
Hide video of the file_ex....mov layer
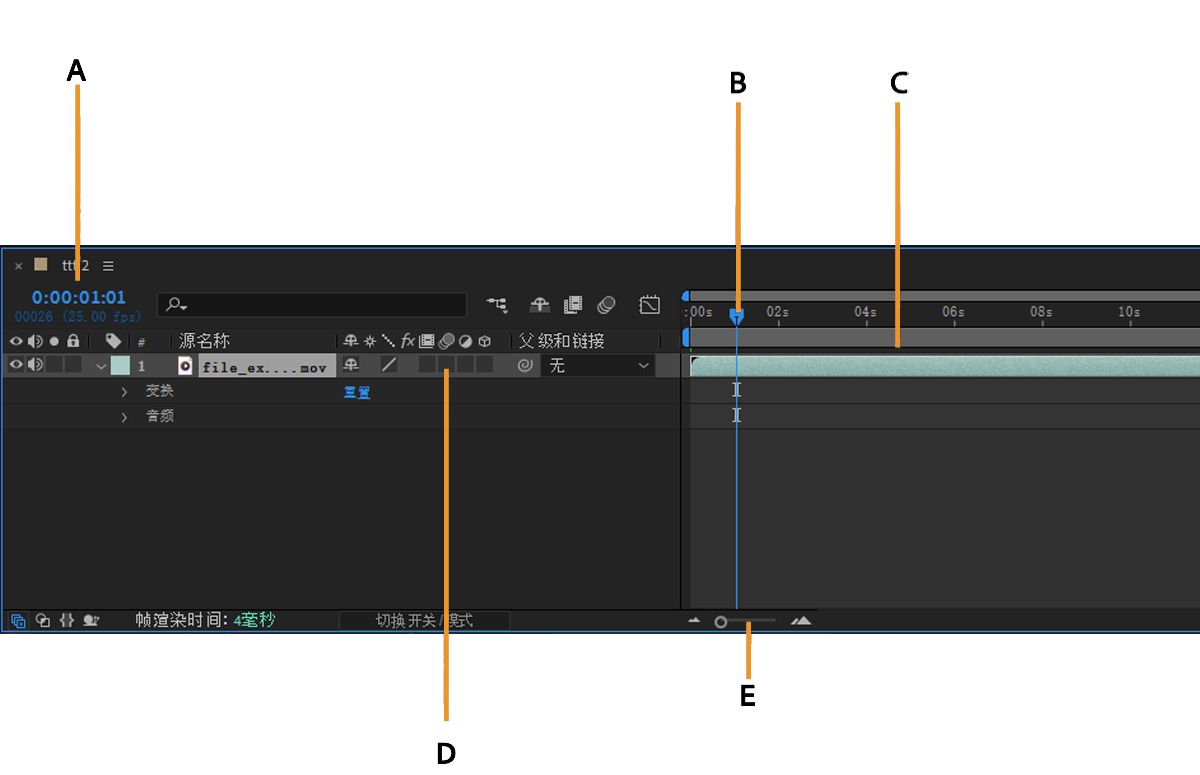coord(16,366)
